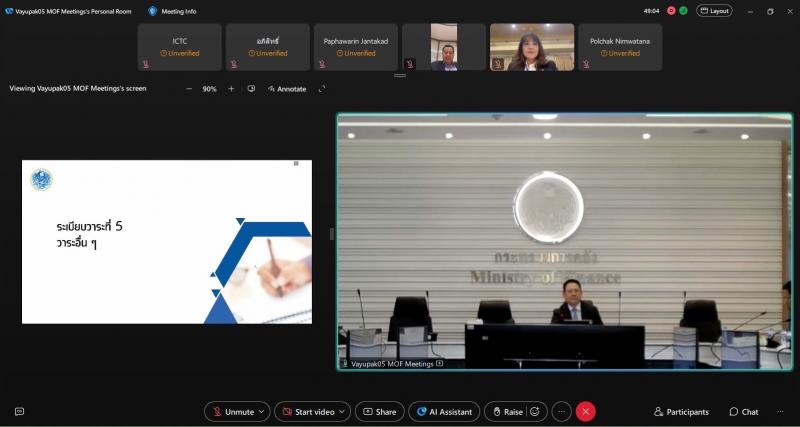The width and height of the screenshot is (800, 427).
Task: Open the Meeting Info panel
Action: [172, 11]
